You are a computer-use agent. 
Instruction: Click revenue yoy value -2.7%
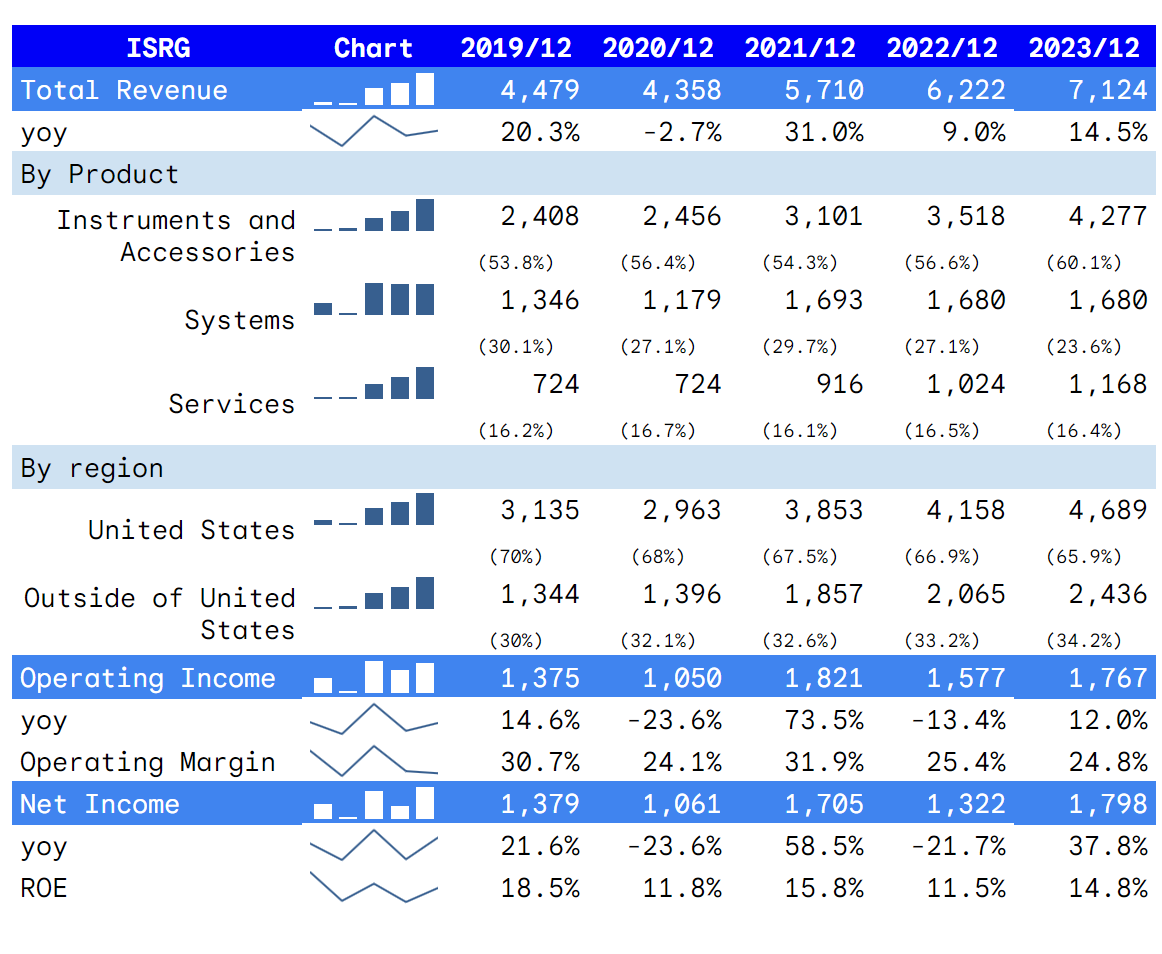682,132
